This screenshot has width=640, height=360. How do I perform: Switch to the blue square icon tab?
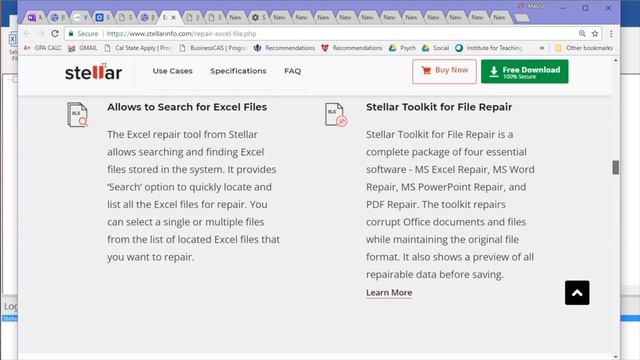point(102,17)
